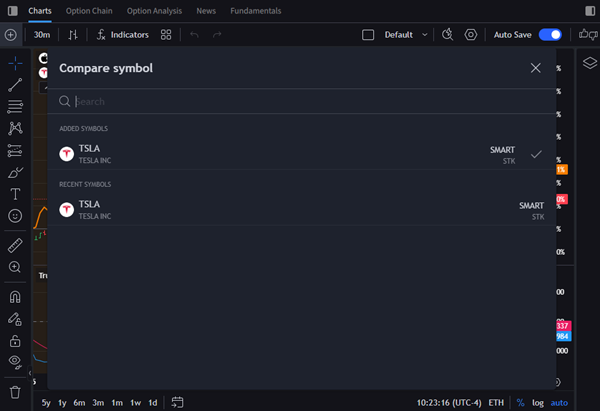Open the Charts tab
600x411 pixels.
coord(40,11)
